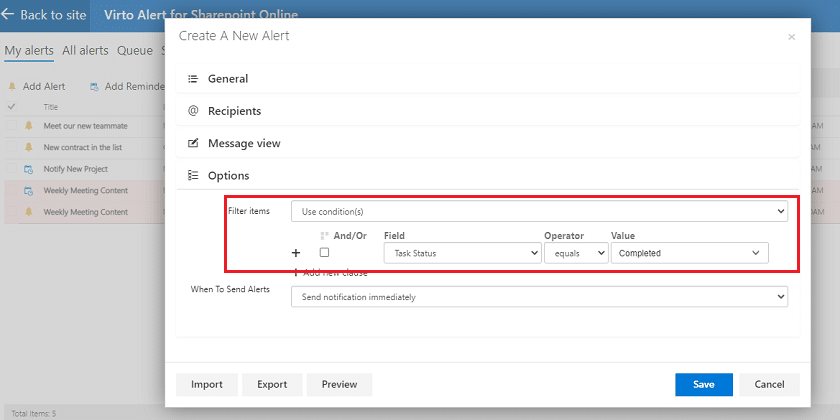840x420 pixels.
Task: Open the Completed value dropdown
Action: coord(689,253)
